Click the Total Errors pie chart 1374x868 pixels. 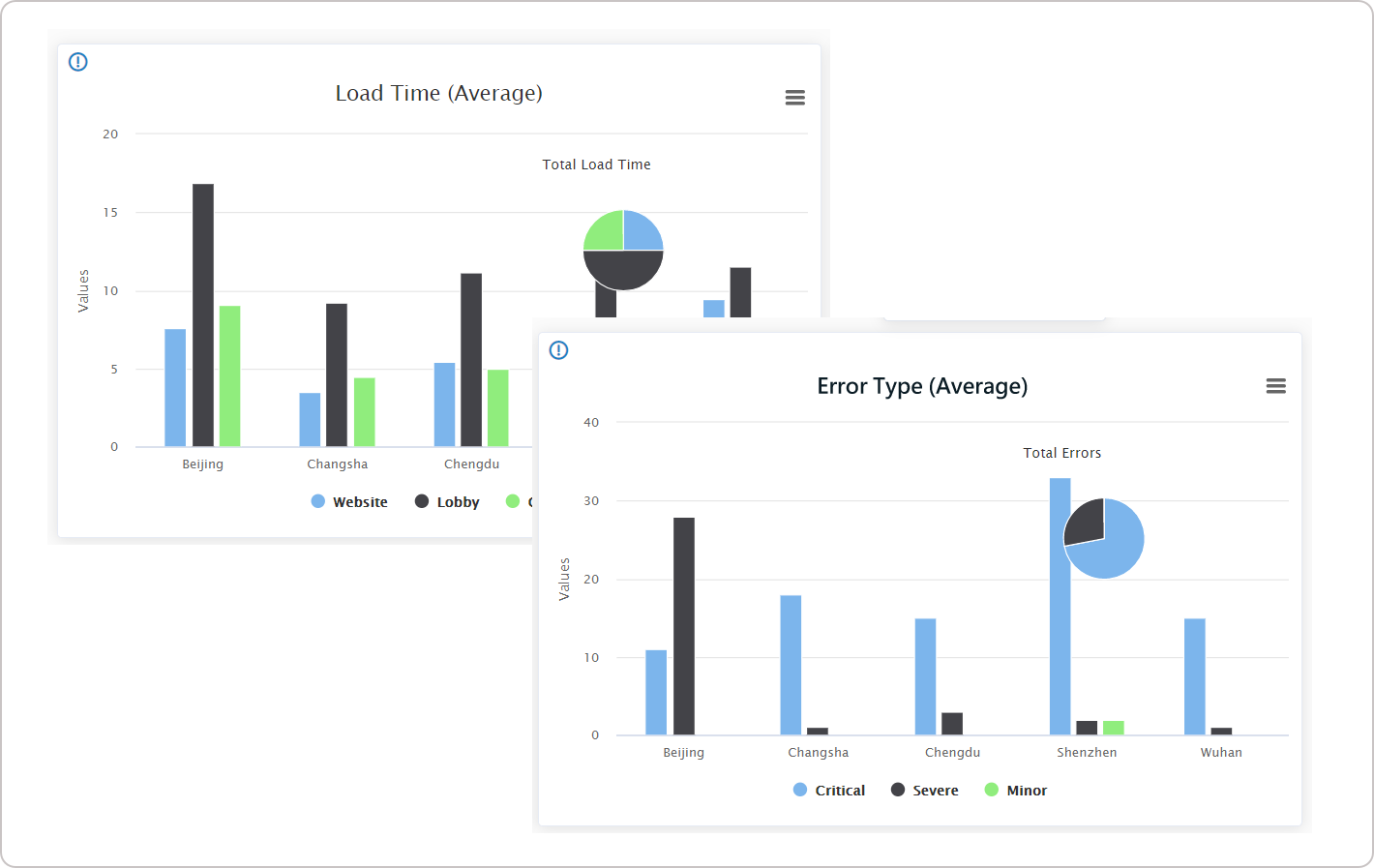click(1104, 538)
